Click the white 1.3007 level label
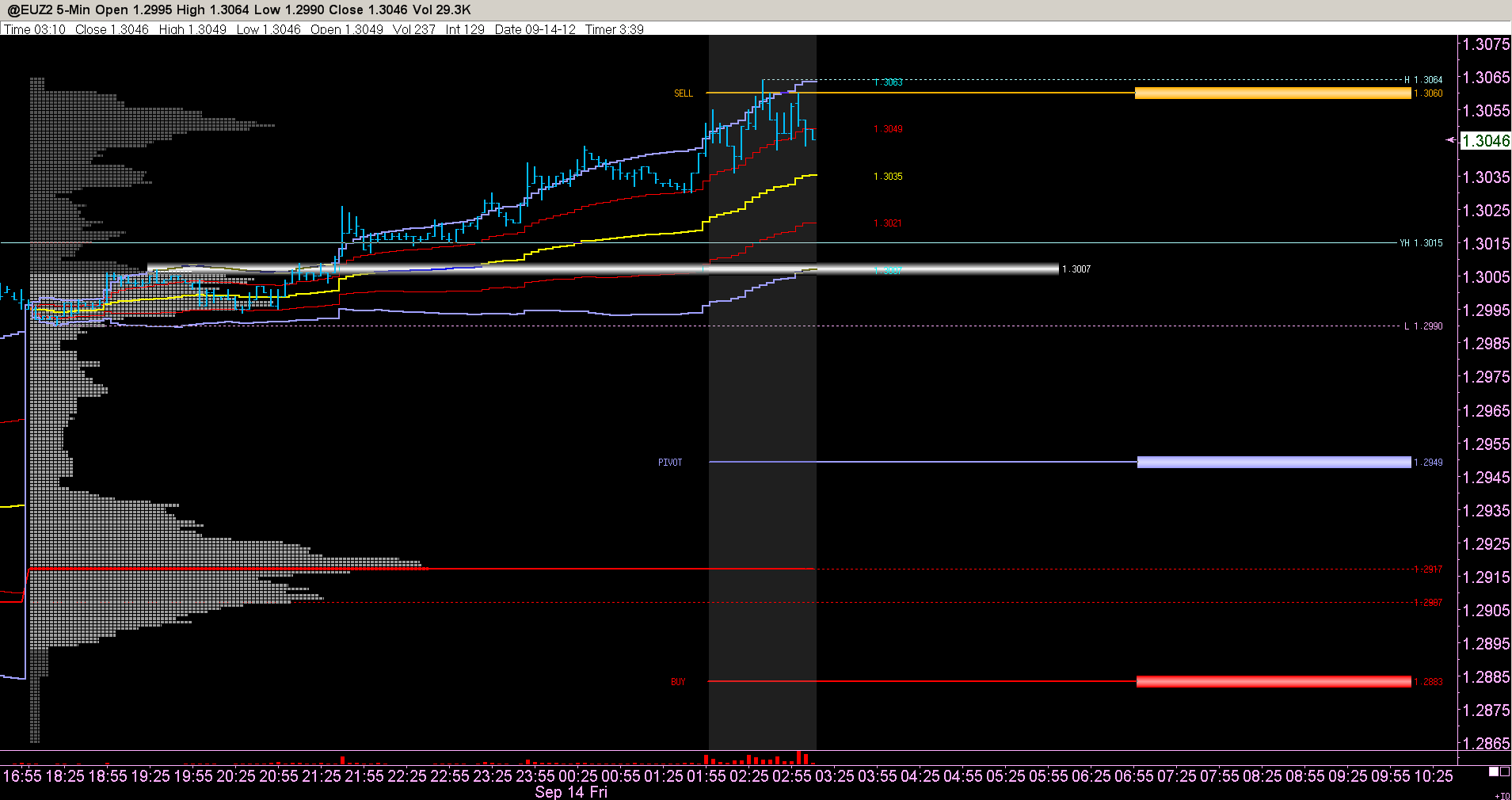The height and width of the screenshot is (800, 1512). 1076,269
